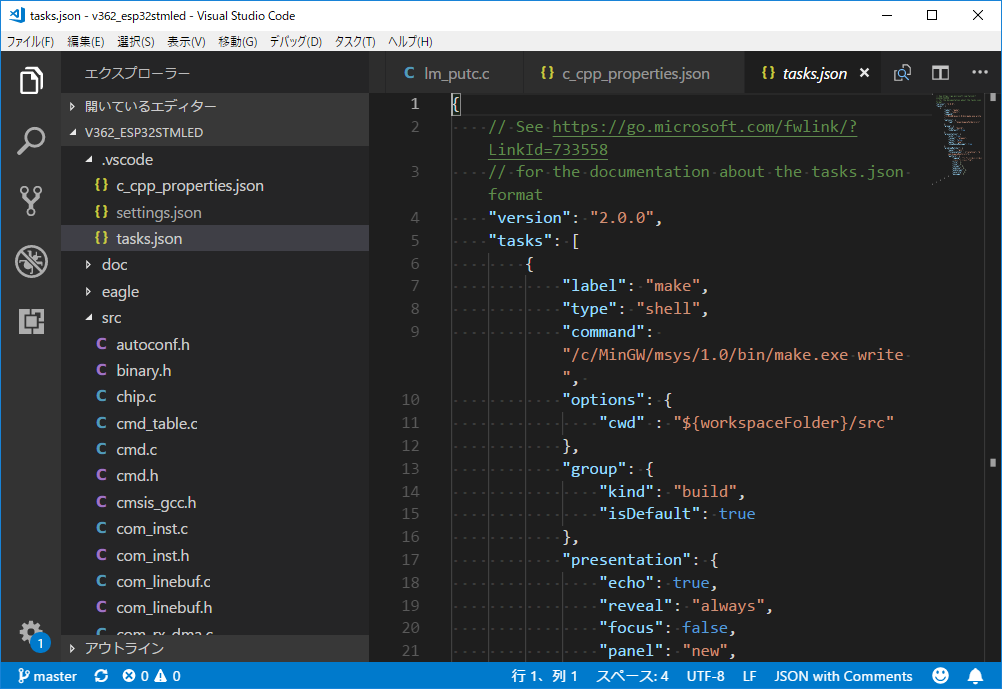Open the Debug view icon
This screenshot has width=1002, height=689.
pos(31,261)
